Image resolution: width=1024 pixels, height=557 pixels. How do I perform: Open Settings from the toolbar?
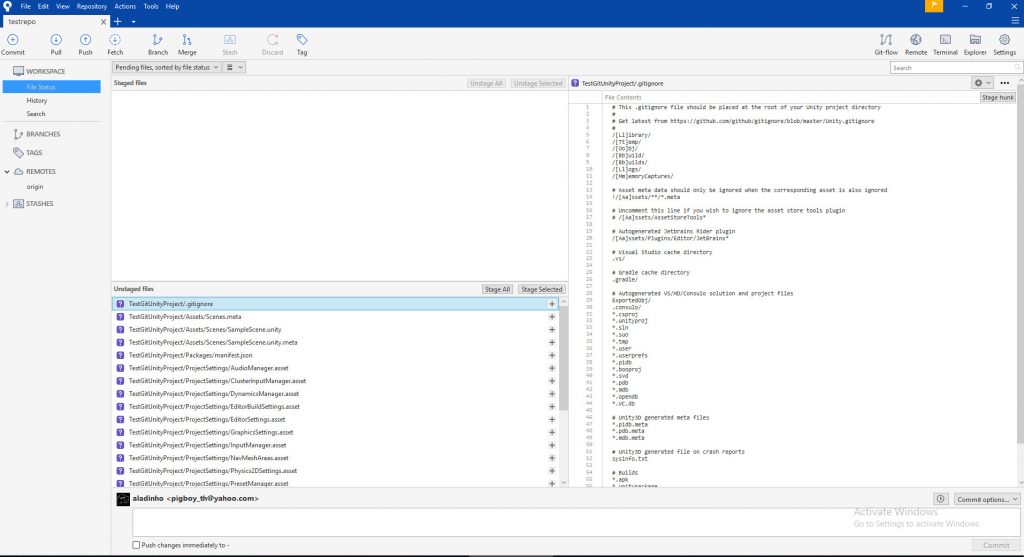click(x=1004, y=44)
